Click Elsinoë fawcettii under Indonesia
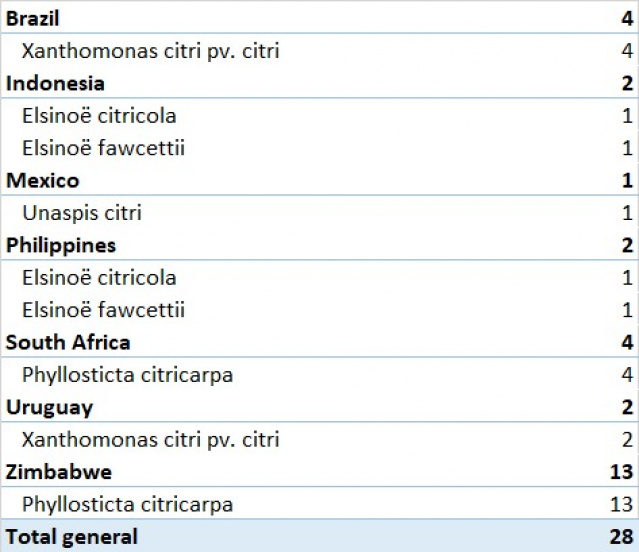Screen dimensions: 639x552 (103, 148)
